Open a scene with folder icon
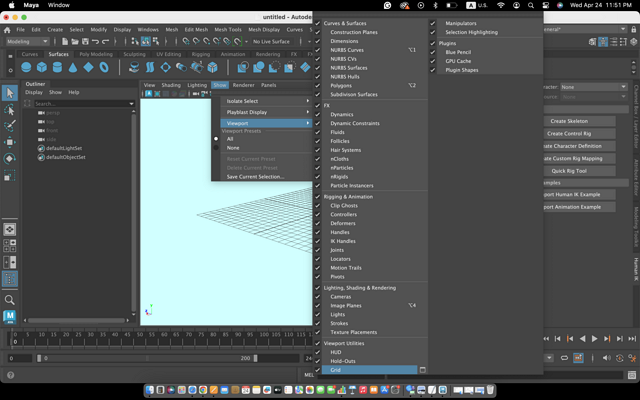 [75, 41]
